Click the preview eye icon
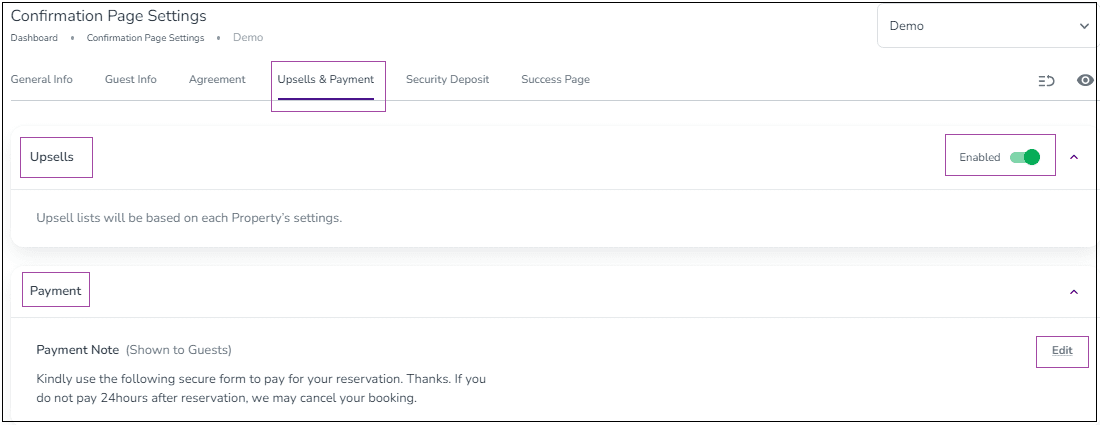Screen dimensions: 1100x425 [x=1085, y=80]
